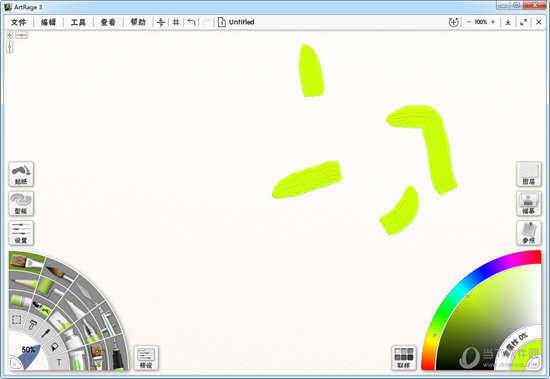This screenshot has width=550, height=379.
Task: Select the Pencil tool
Action: point(25,282)
